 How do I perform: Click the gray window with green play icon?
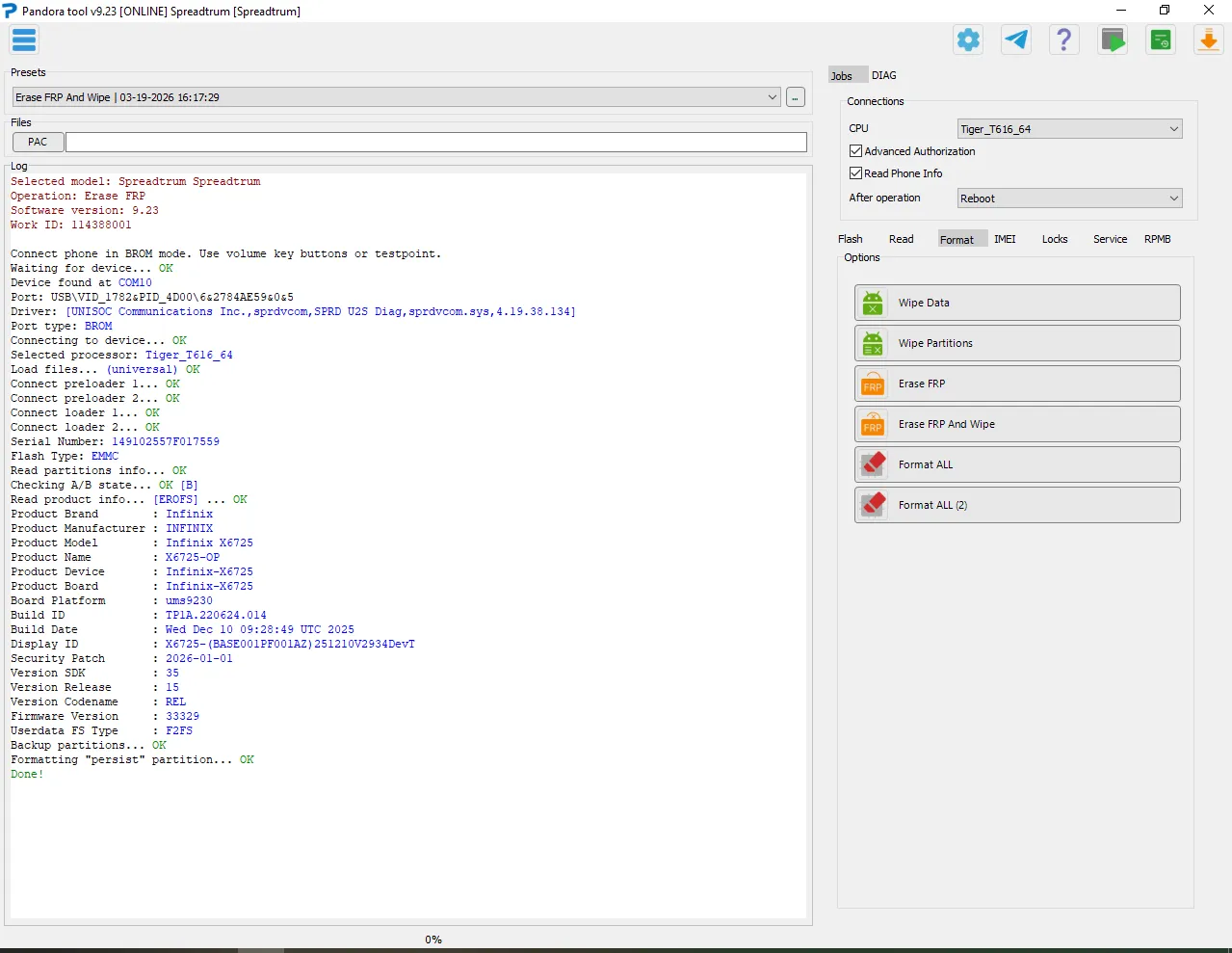point(1113,40)
